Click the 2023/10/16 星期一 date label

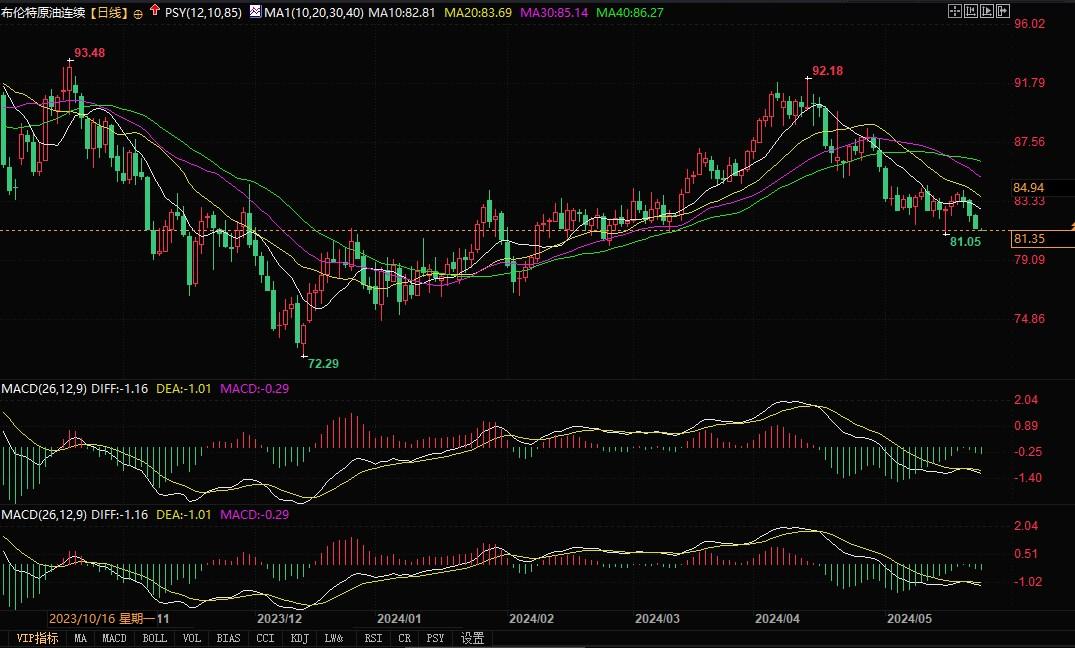tap(102, 619)
